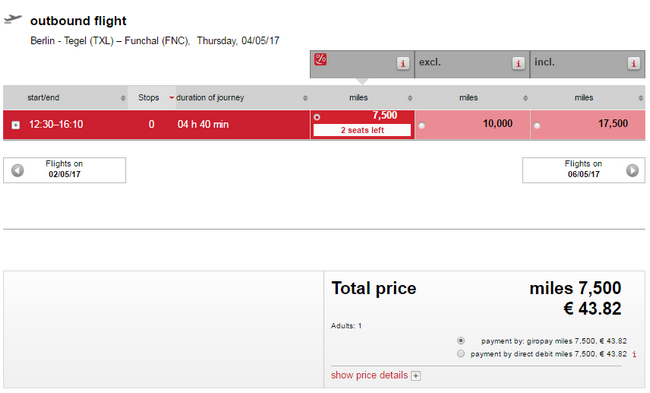Click the Total price heading
650x393 pixels.
tap(374, 288)
